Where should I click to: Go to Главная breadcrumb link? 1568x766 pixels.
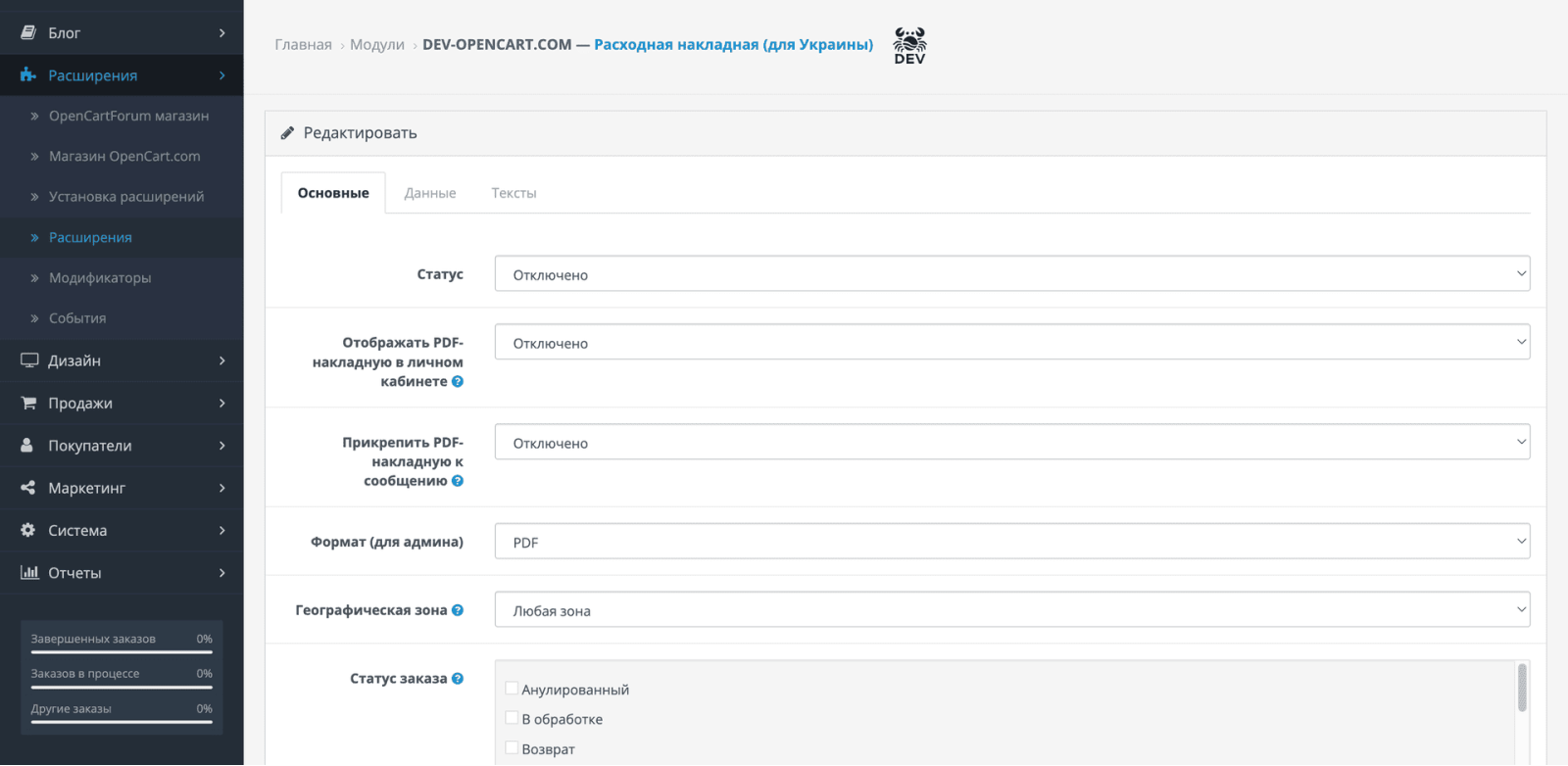pos(303,44)
